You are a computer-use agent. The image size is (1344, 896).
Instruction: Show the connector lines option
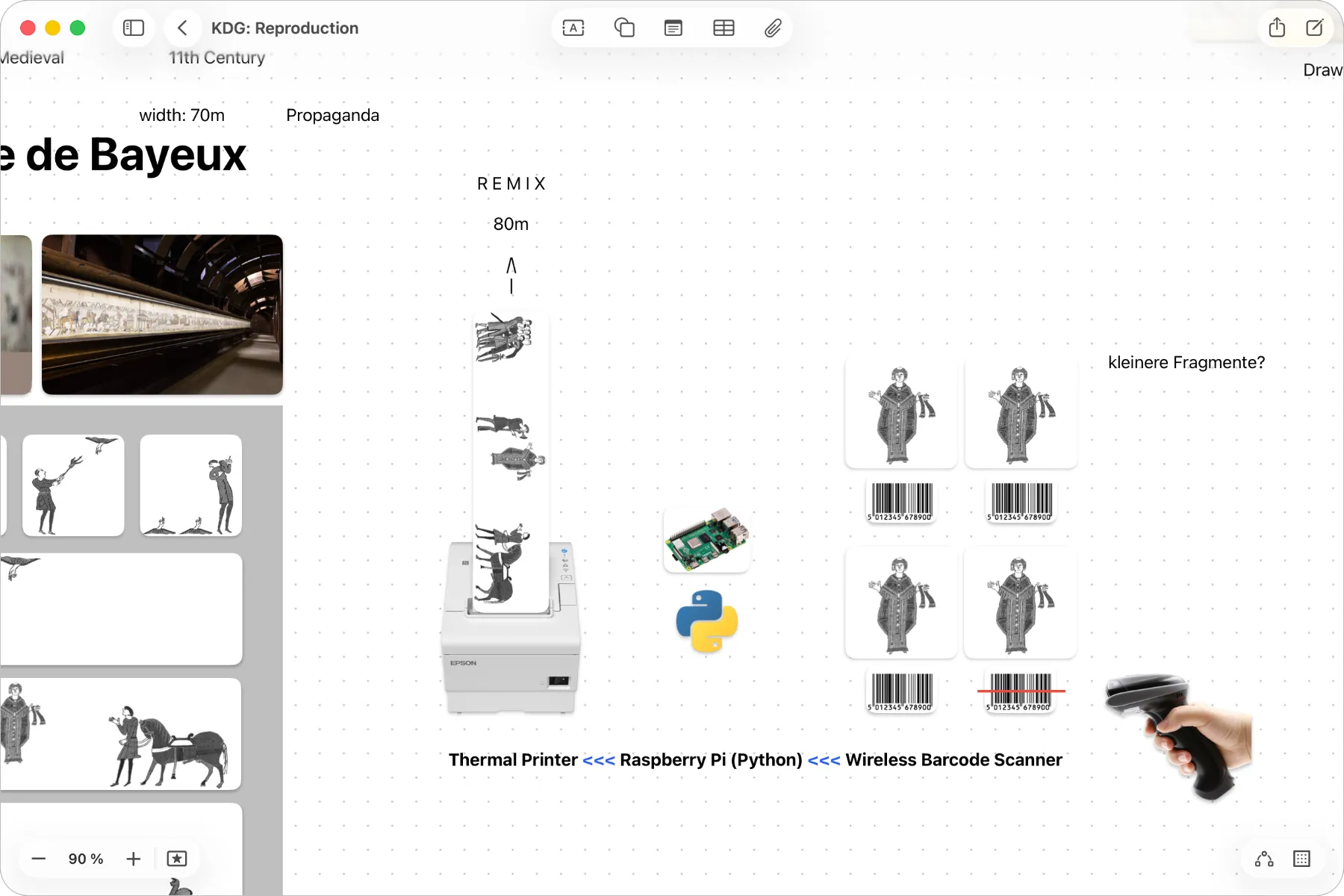1264,859
